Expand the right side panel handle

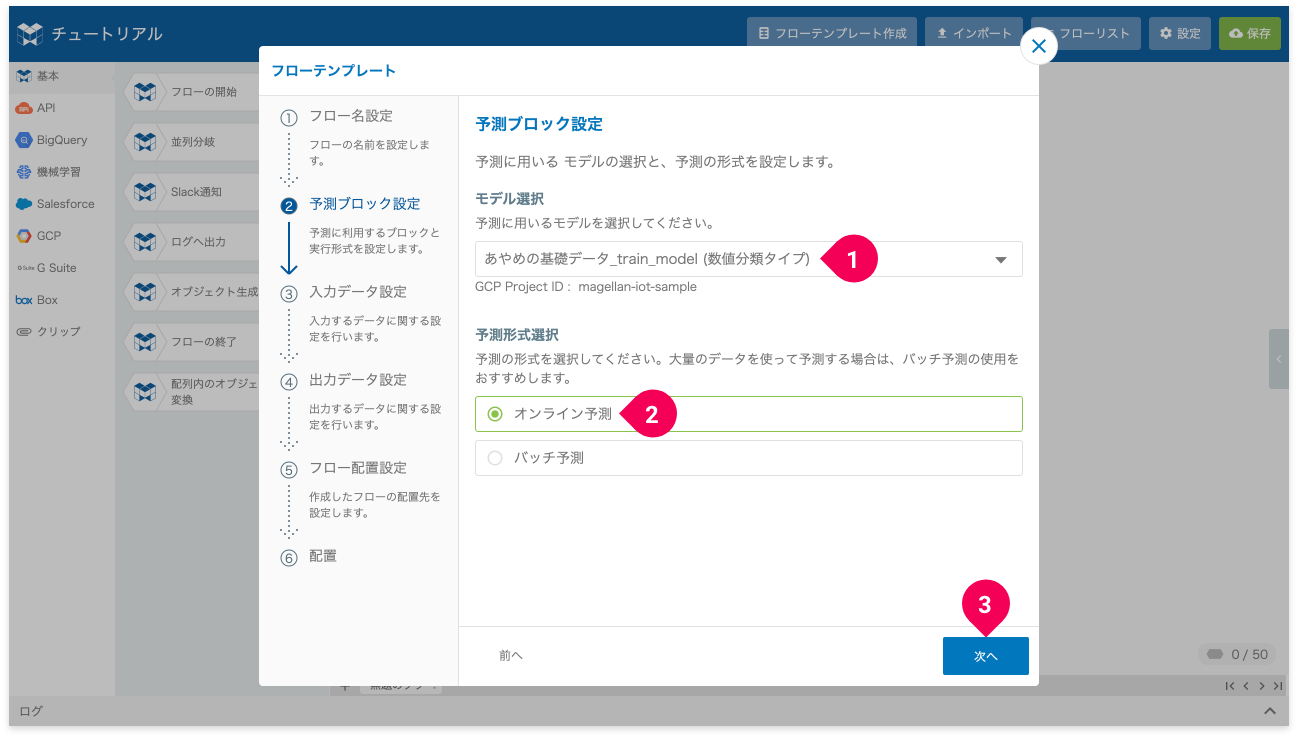pyautogui.click(x=1279, y=359)
